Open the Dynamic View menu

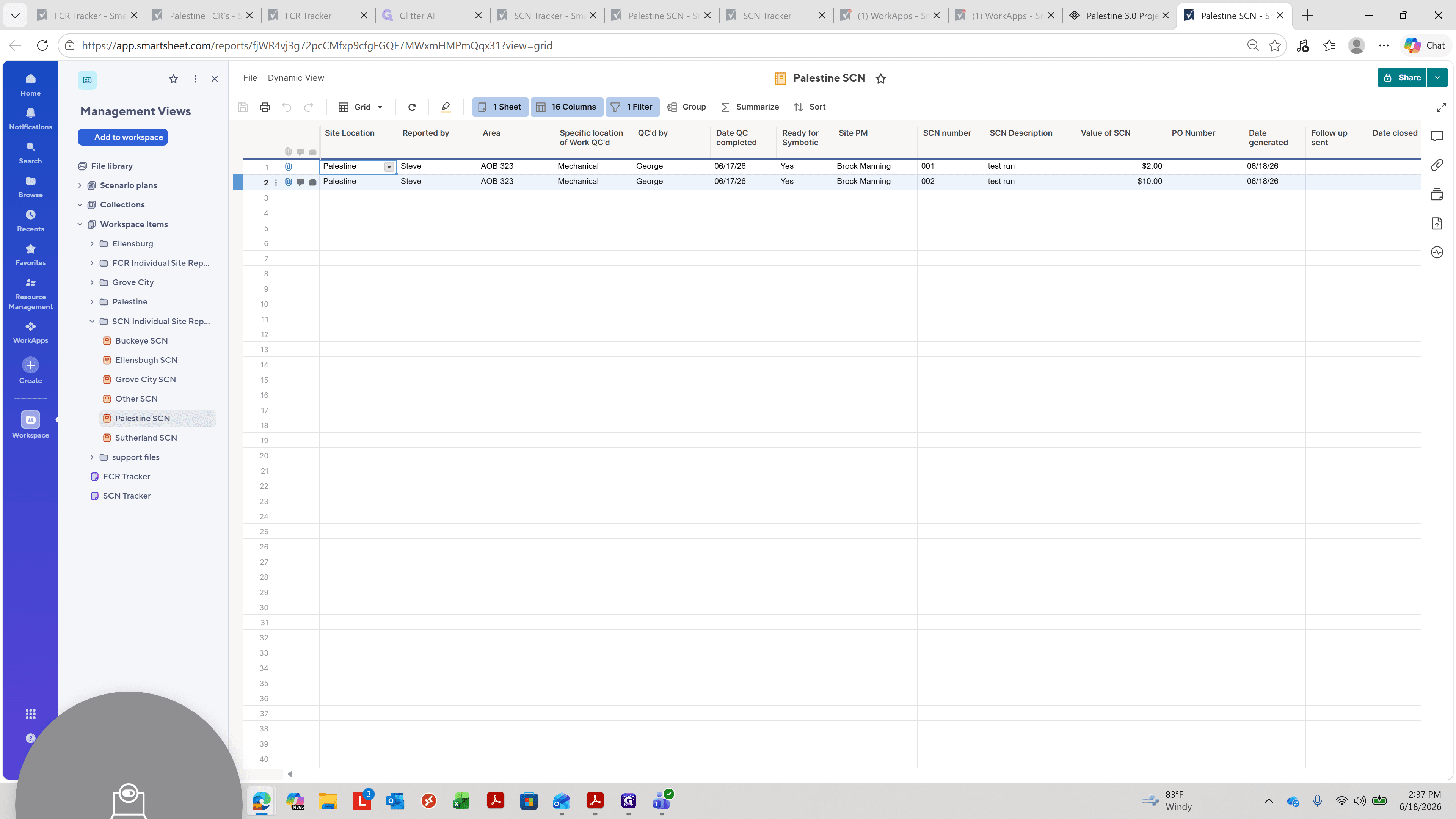click(296, 78)
